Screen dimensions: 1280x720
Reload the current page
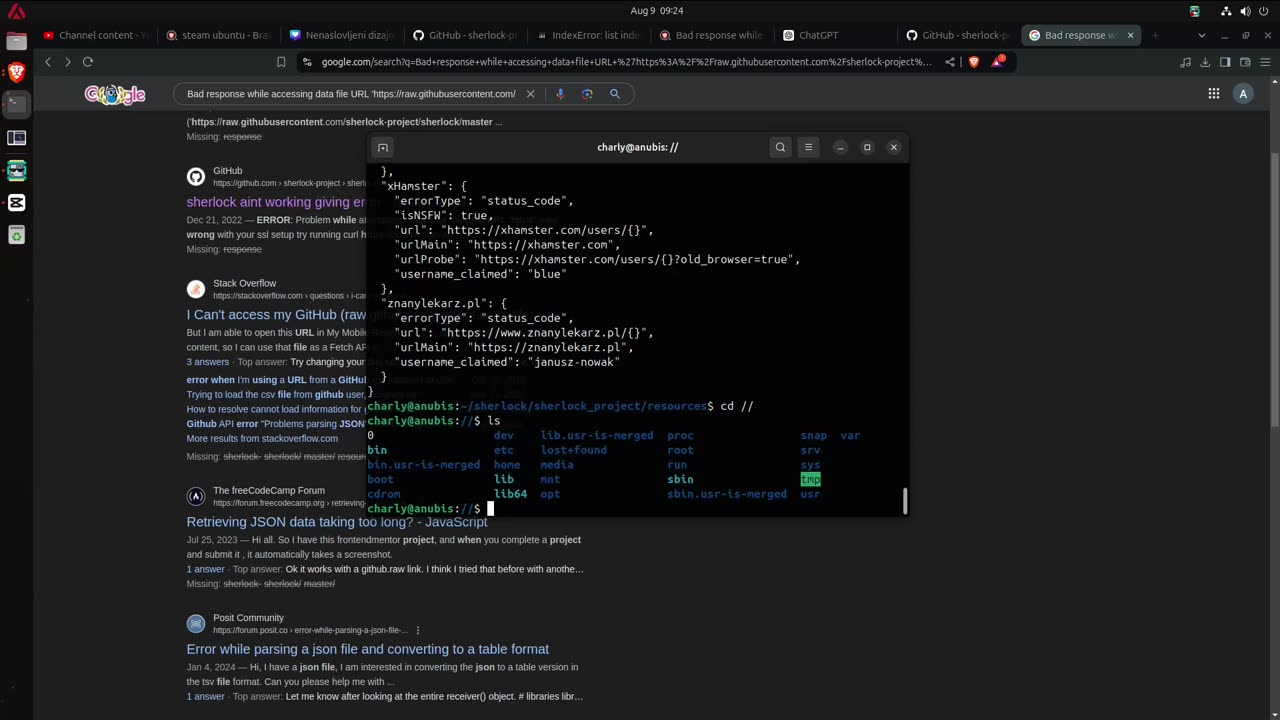[x=88, y=62]
